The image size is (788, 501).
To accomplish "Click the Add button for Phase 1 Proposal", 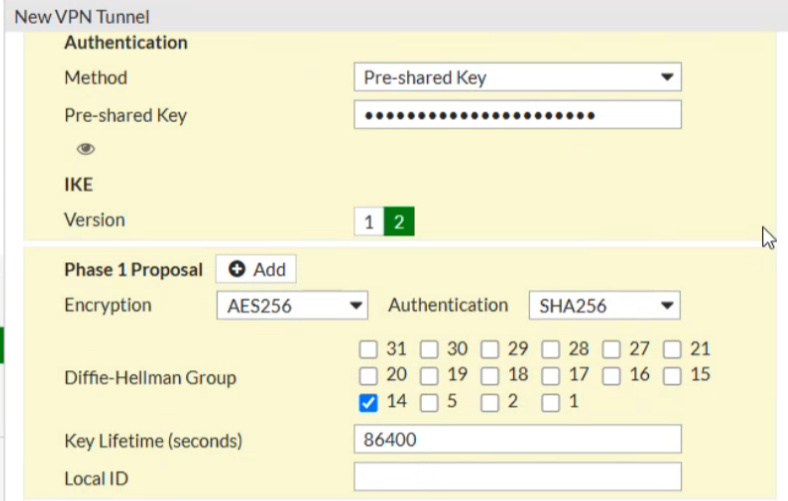I will pyautogui.click(x=256, y=269).
